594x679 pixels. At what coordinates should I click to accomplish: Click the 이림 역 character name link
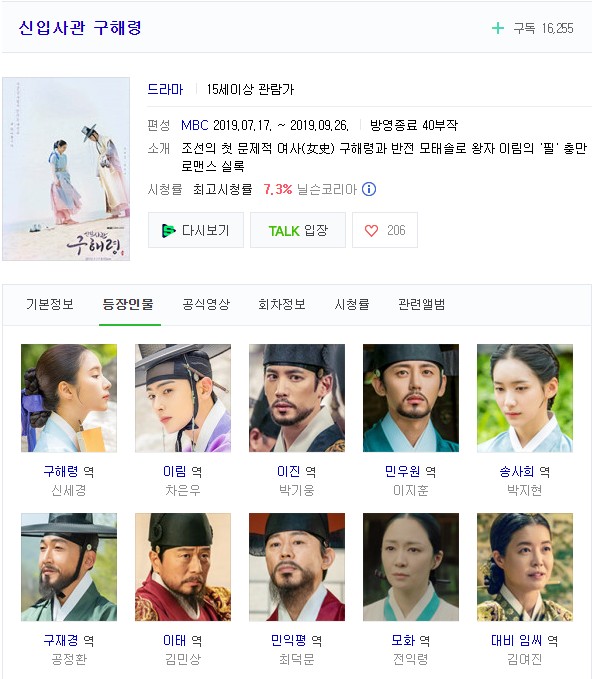pos(175,471)
